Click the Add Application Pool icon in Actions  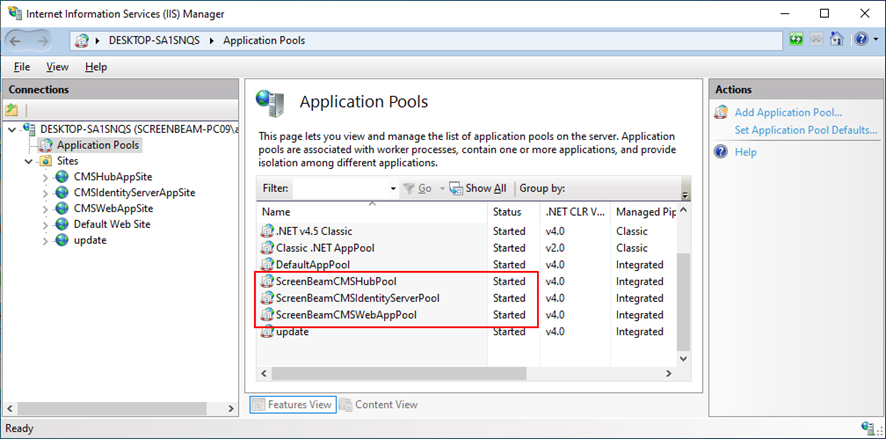721,112
